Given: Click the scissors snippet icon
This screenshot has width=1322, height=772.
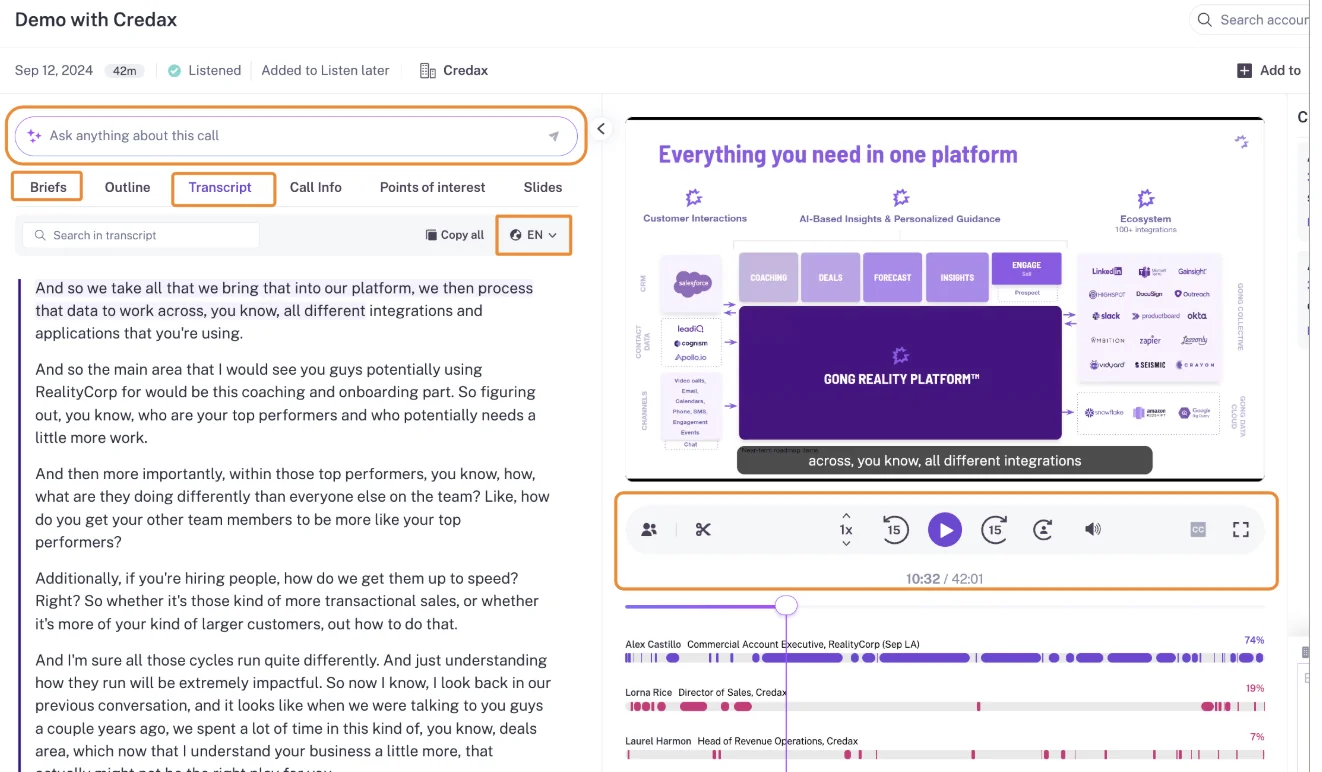Looking at the screenshot, I should click(x=703, y=530).
